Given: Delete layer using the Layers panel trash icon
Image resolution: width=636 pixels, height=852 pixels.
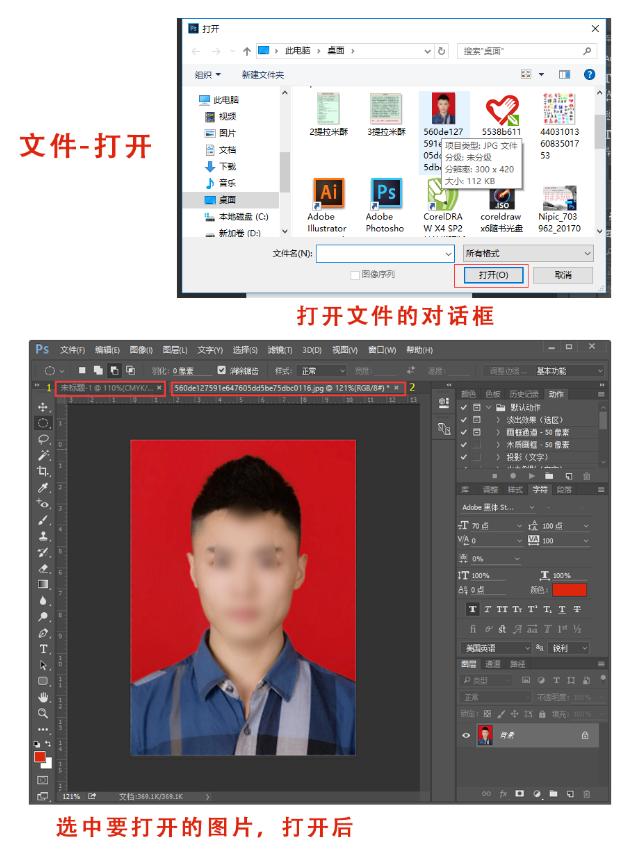Looking at the screenshot, I should 587,794.
